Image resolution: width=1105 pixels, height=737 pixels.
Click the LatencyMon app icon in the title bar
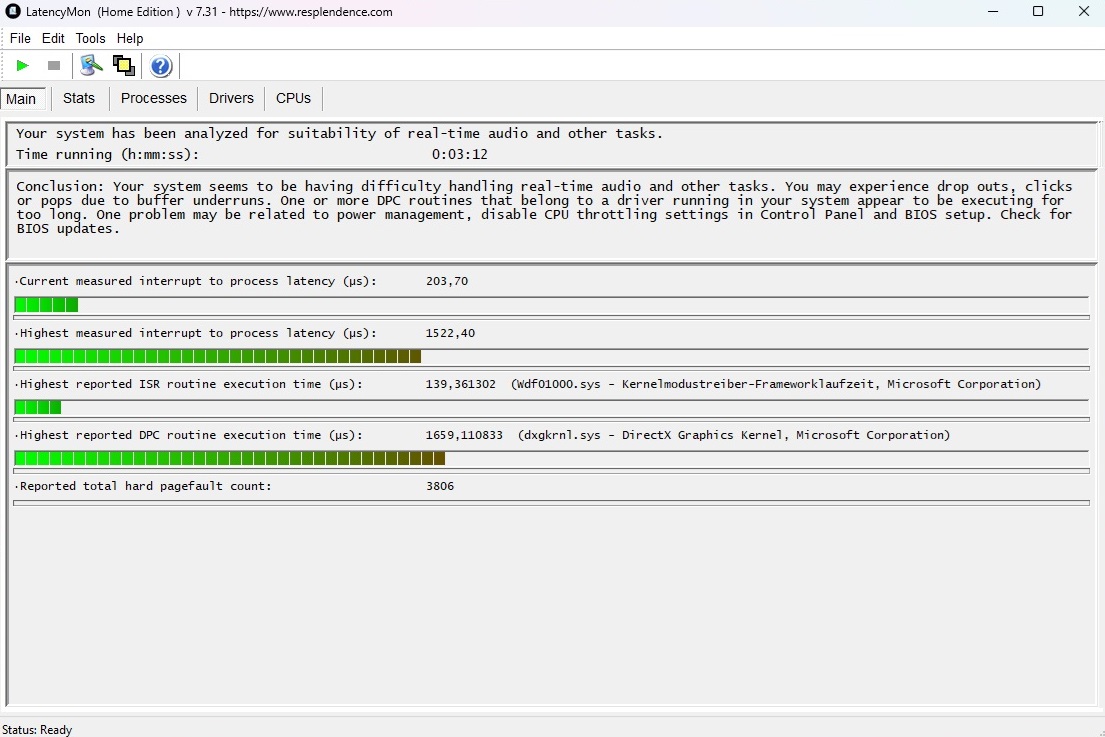pyautogui.click(x=12, y=11)
